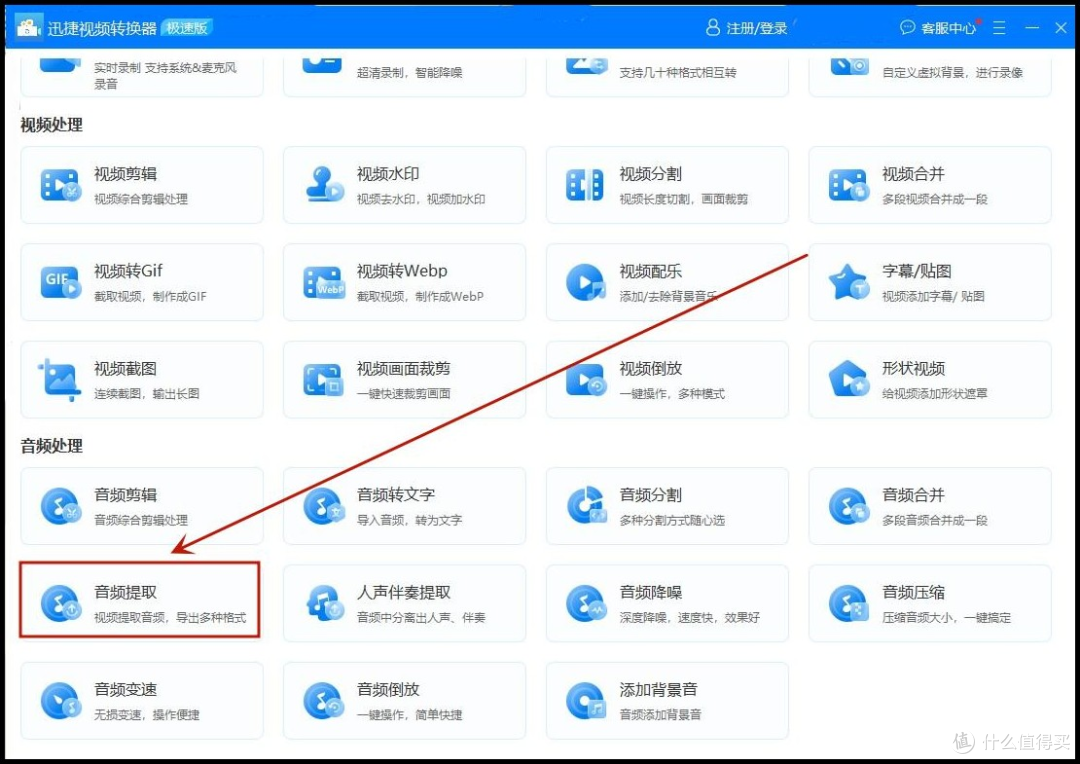The height and width of the screenshot is (764, 1080).
Task: Select the 形状视频 shape icon
Action: 849,379
